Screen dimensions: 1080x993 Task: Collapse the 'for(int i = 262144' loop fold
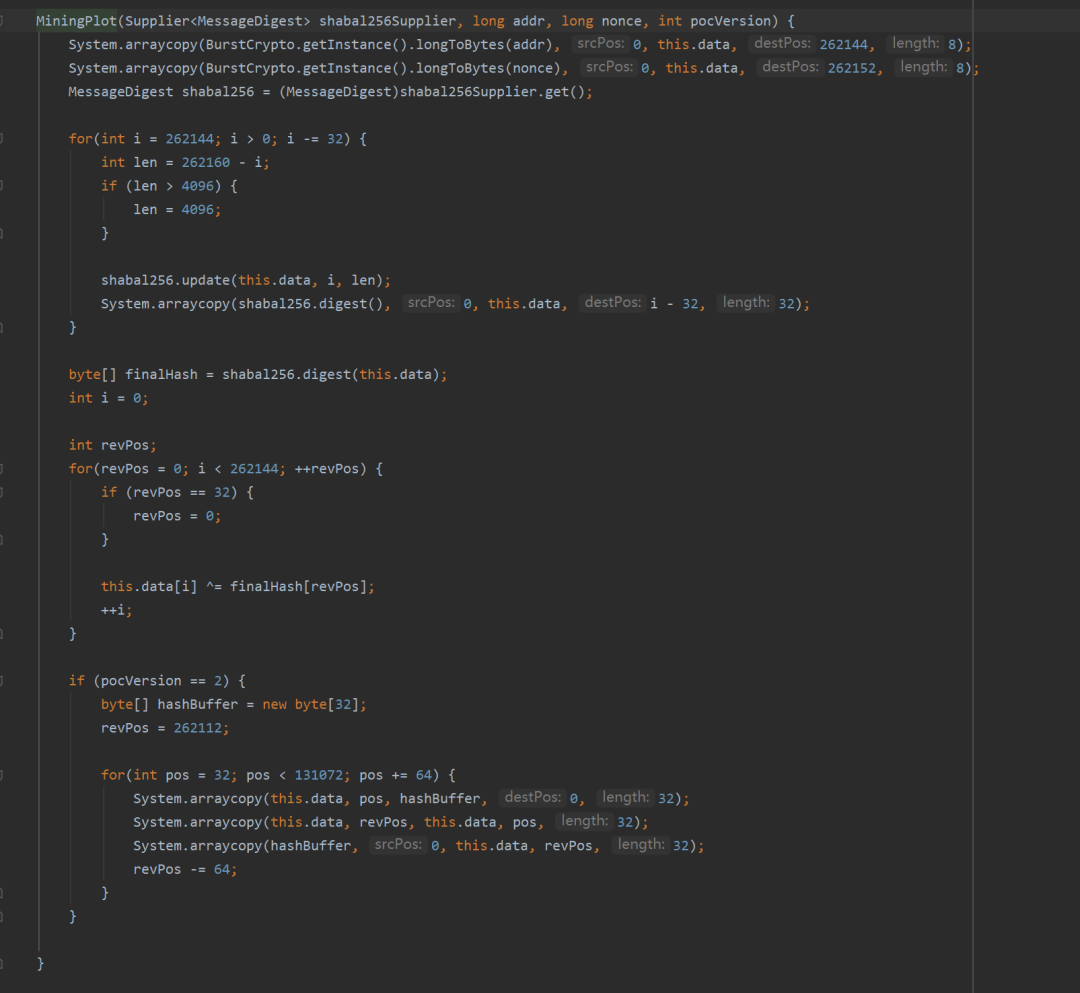coord(3,138)
